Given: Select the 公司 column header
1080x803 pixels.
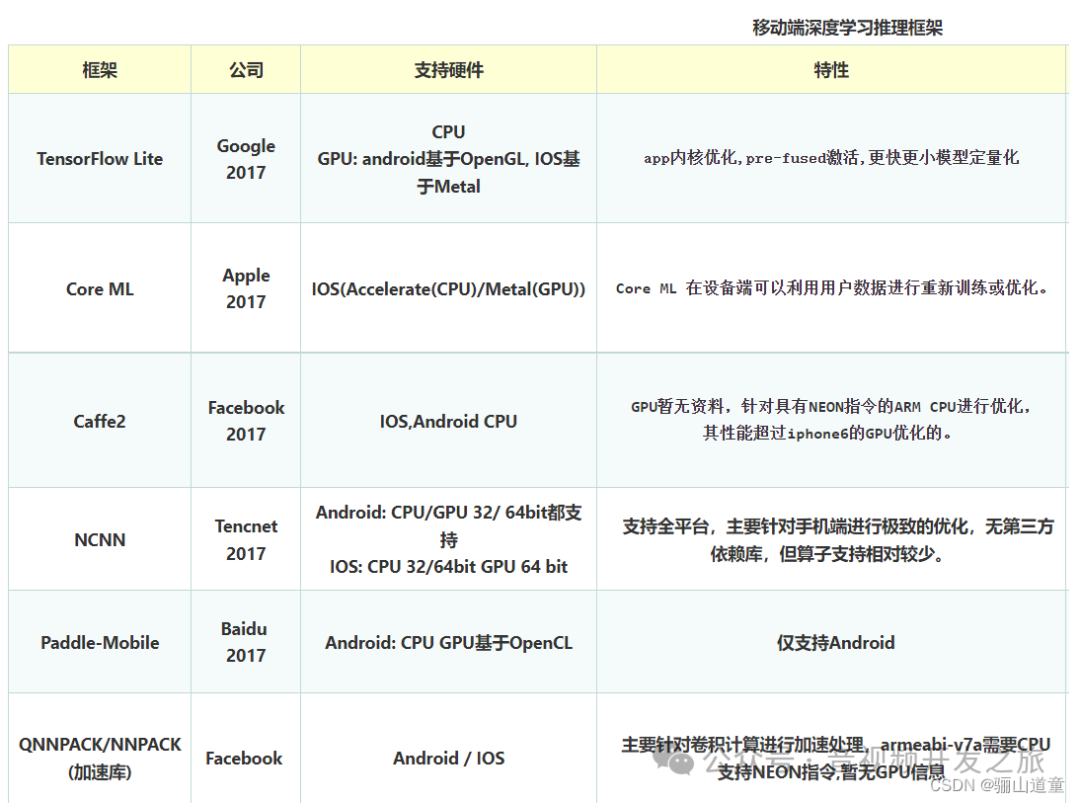Looking at the screenshot, I should 246,70.
